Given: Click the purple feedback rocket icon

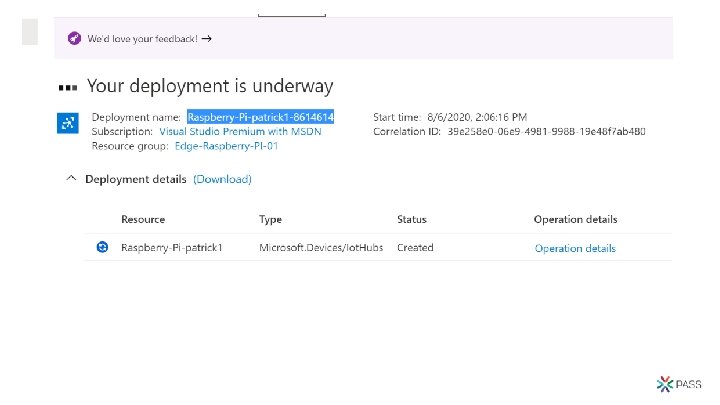Looking at the screenshot, I should pos(74,39).
